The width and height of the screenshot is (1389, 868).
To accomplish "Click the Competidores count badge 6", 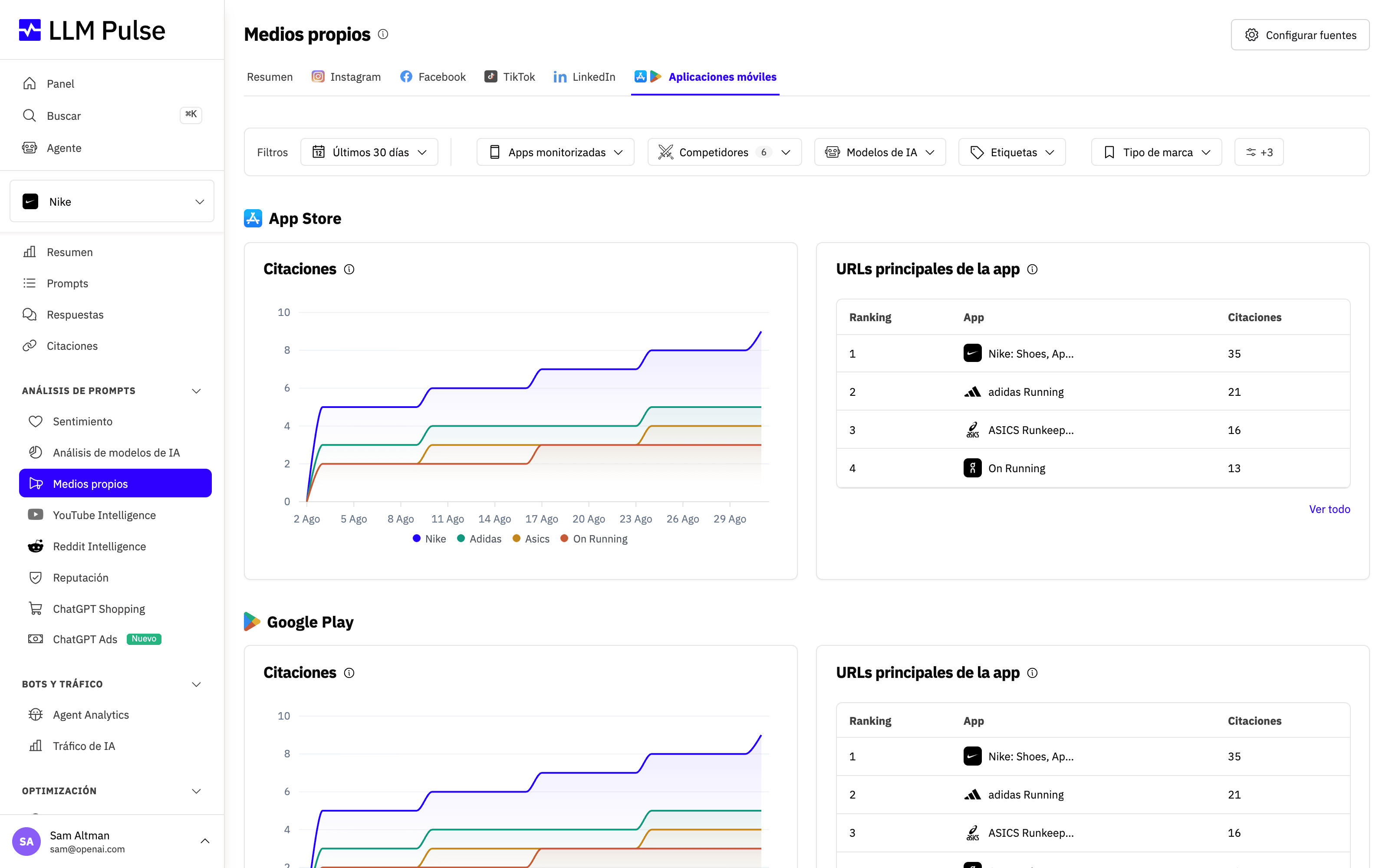I will 764,152.
